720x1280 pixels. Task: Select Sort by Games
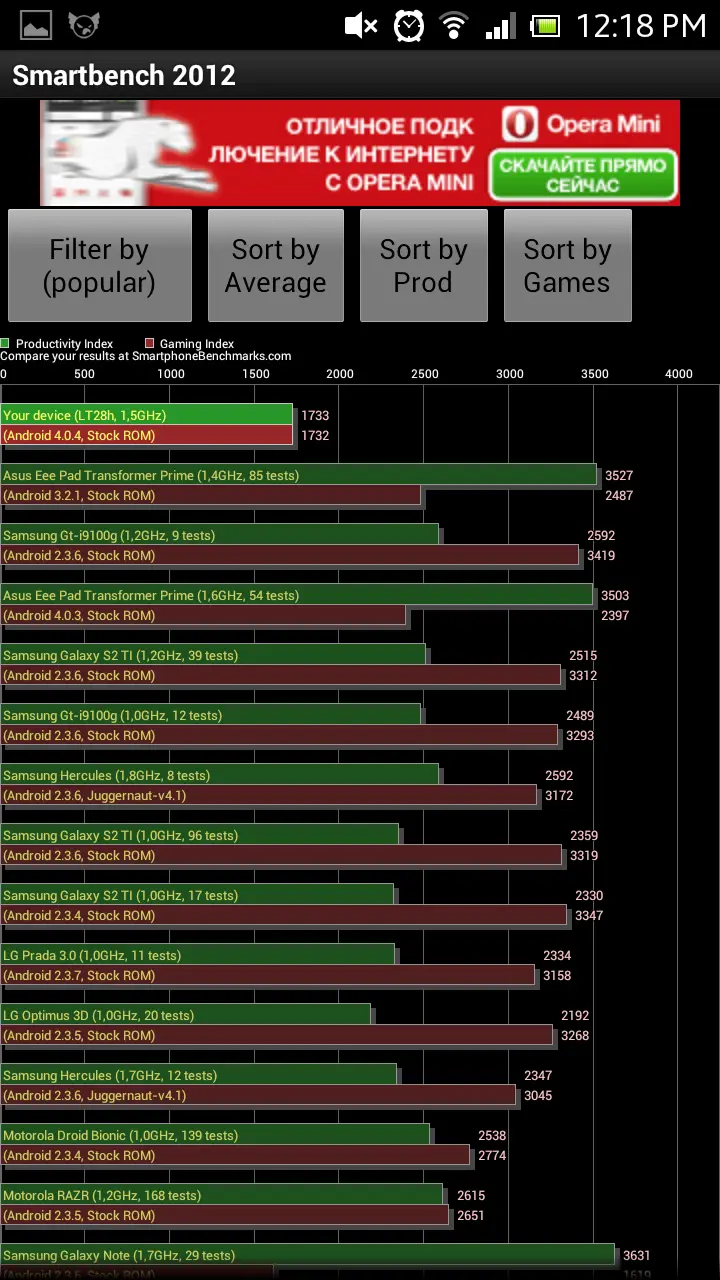point(567,265)
